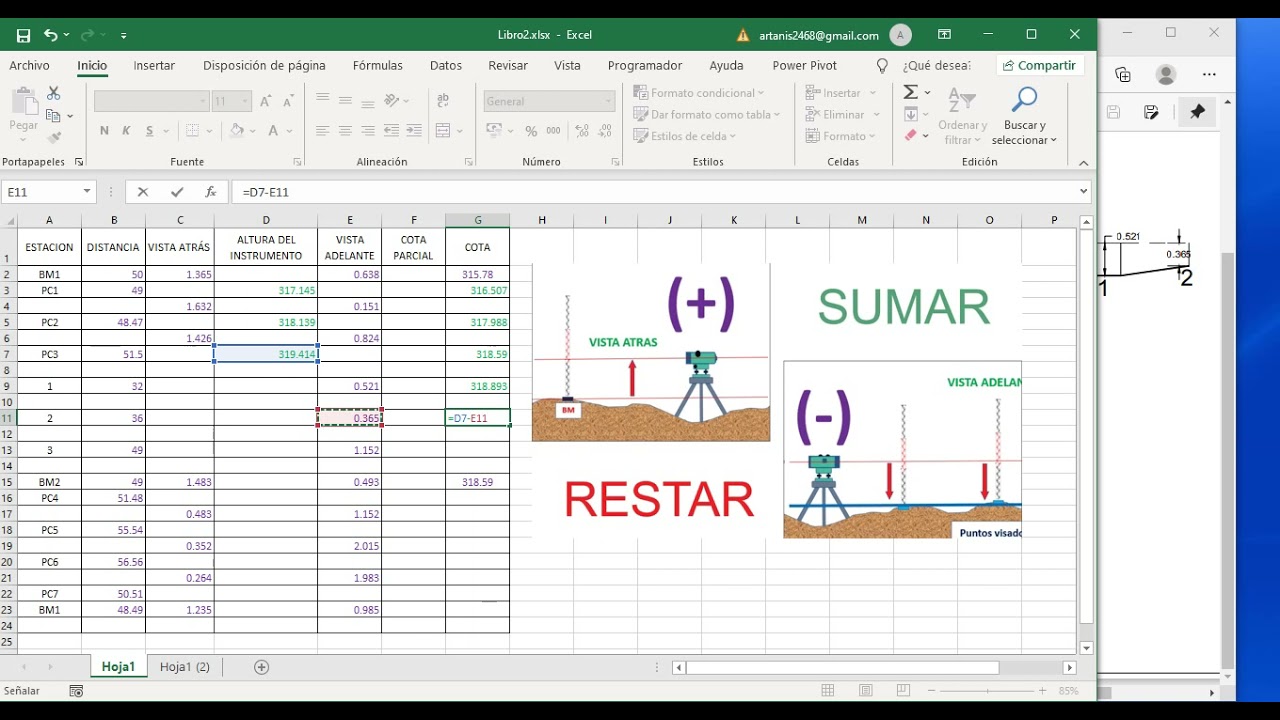This screenshot has width=1280, height=720.
Task: Click Formato condicional button
Action: (x=698, y=93)
